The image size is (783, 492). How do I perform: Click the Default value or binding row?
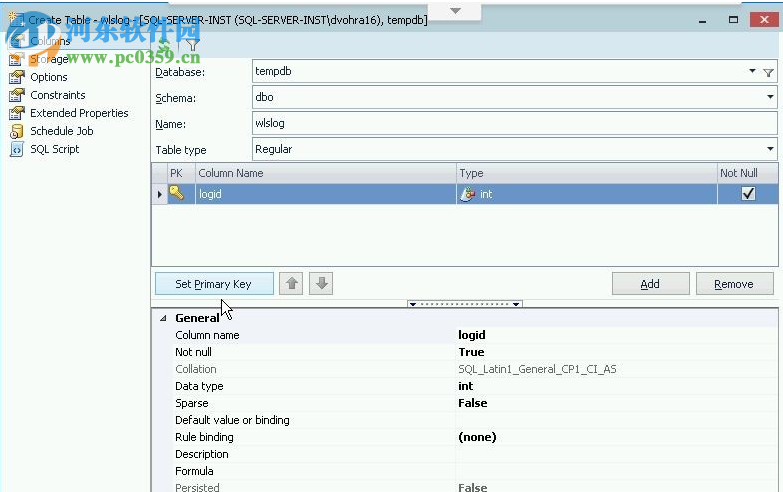(x=475, y=420)
